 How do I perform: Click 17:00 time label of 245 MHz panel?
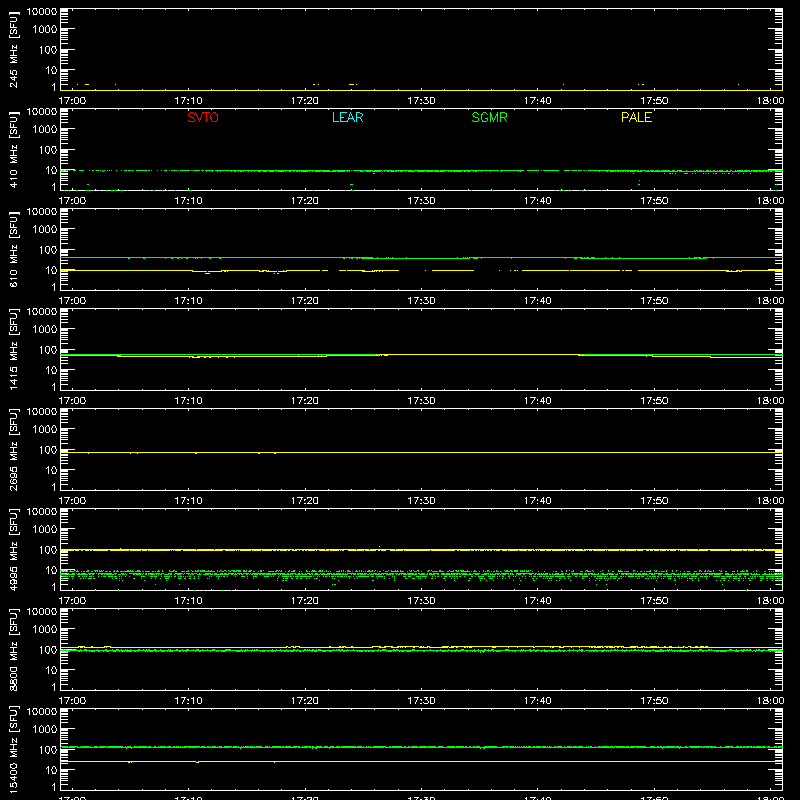(x=72, y=101)
